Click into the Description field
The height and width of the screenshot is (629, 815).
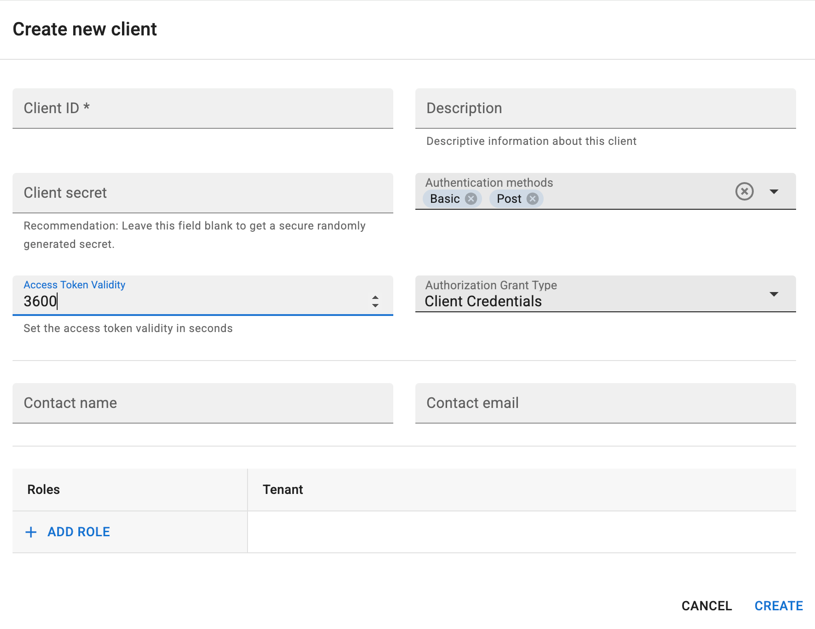click(x=606, y=108)
